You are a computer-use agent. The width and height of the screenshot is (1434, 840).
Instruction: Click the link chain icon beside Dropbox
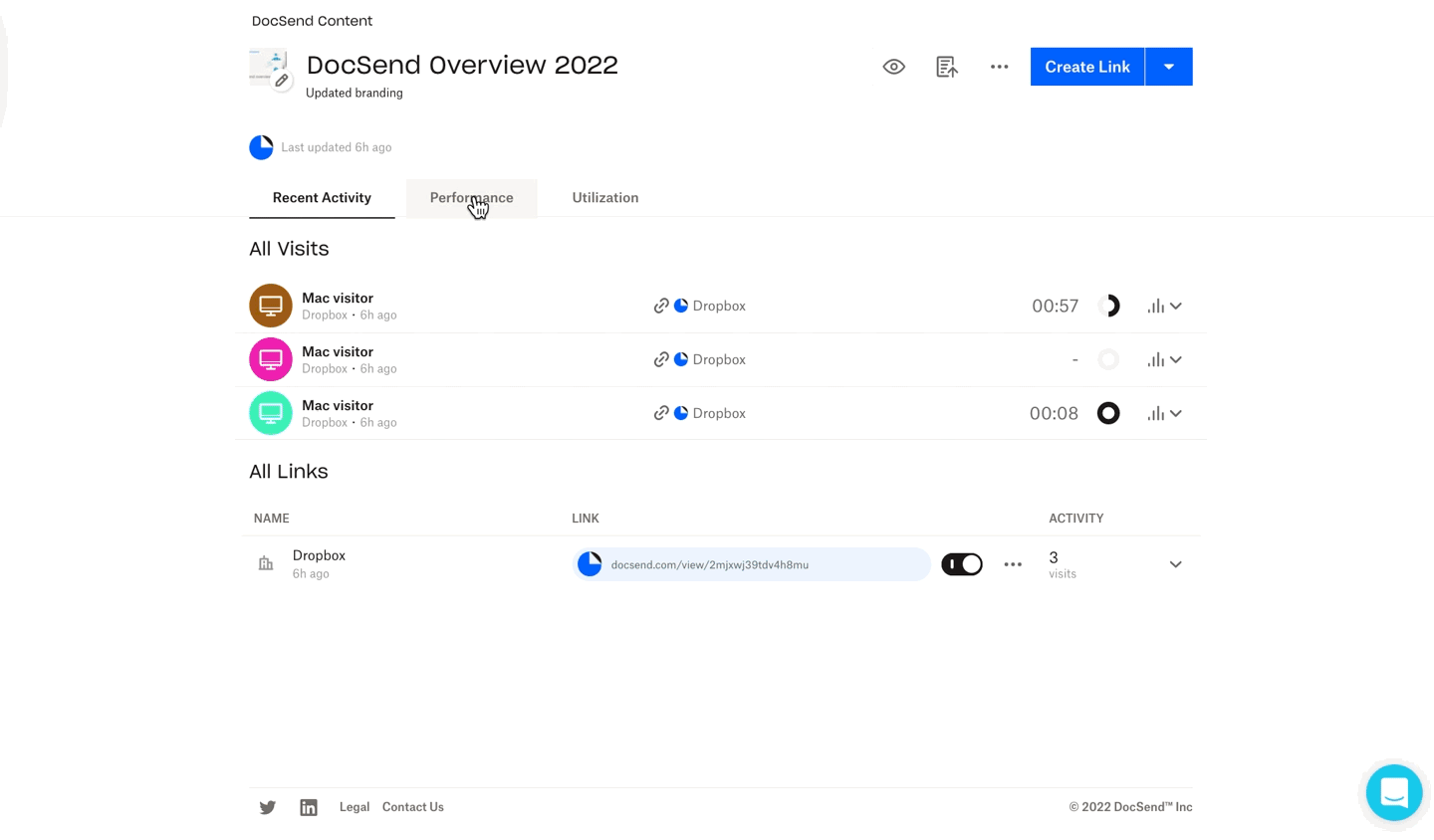click(x=661, y=306)
